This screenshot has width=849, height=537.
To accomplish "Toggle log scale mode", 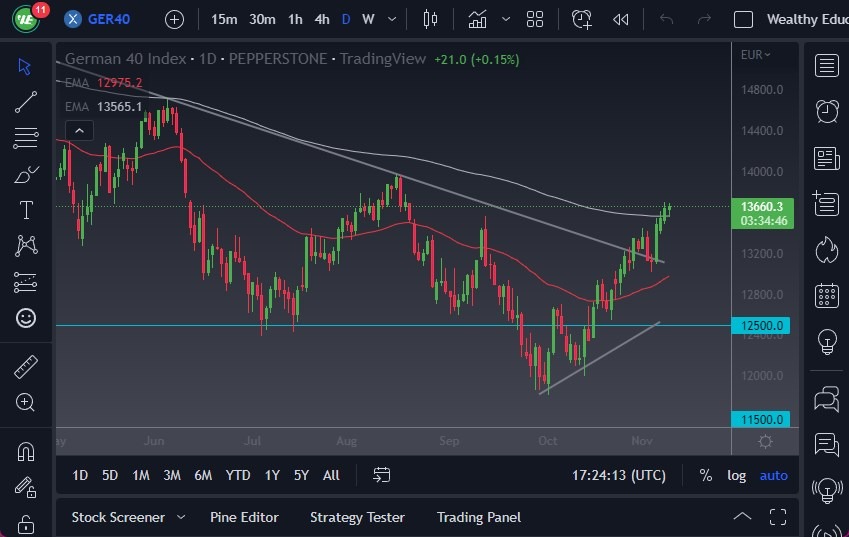I will point(736,475).
